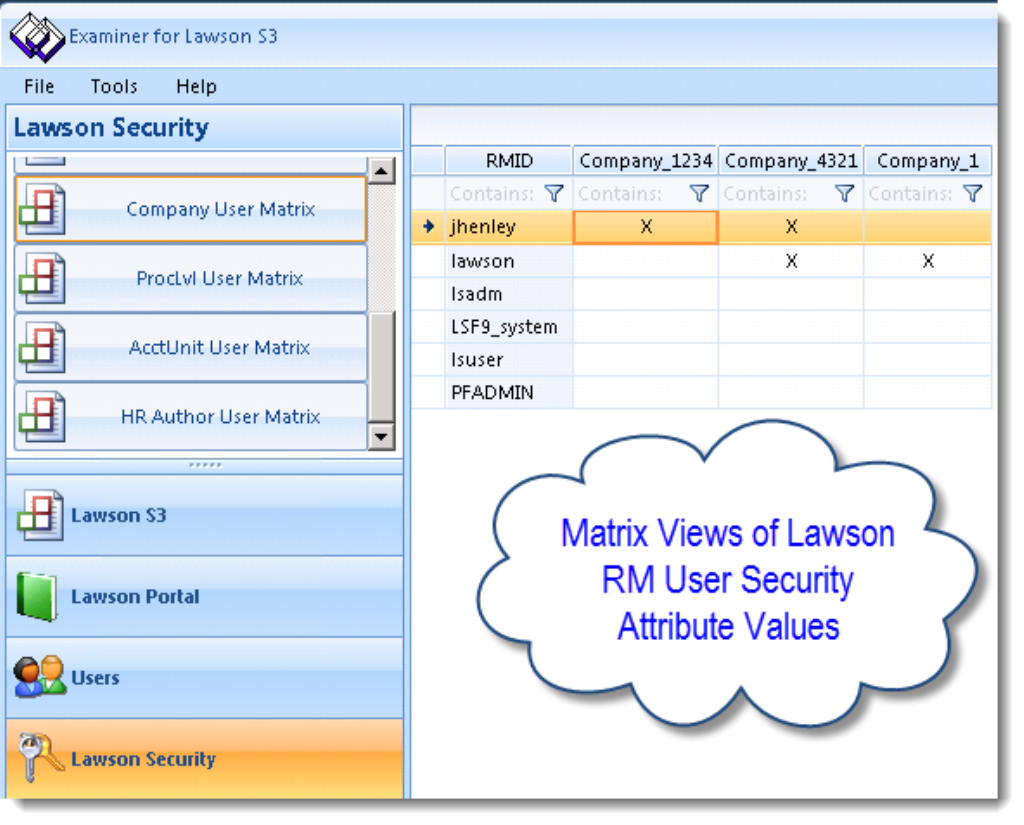This screenshot has height=825, width=1024.
Task: Click the Users people icon
Action: click(40, 677)
